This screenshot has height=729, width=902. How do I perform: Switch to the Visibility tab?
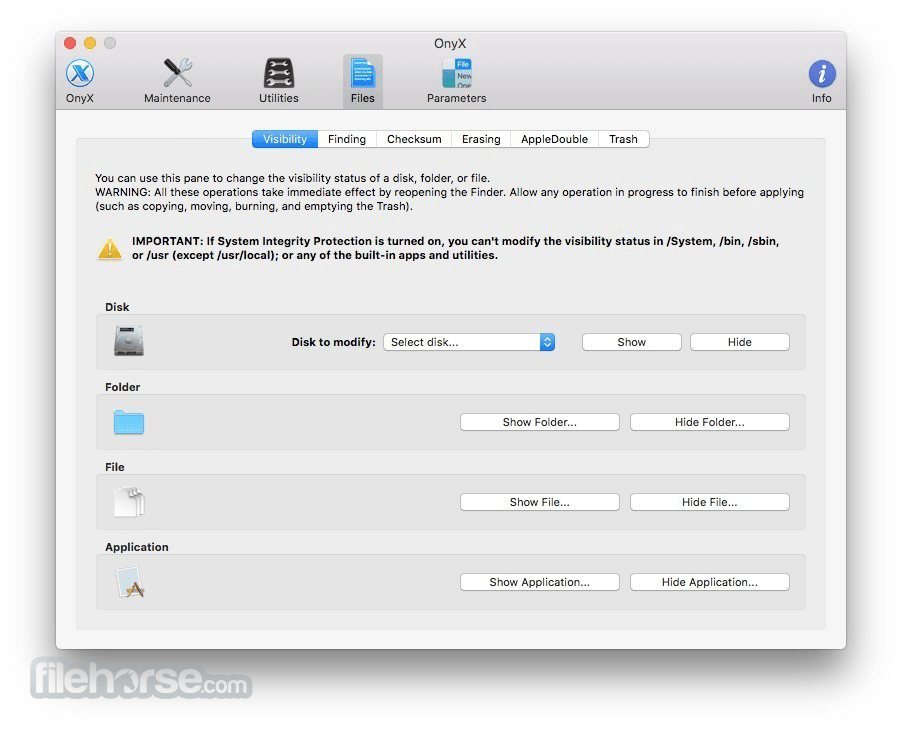(x=285, y=139)
